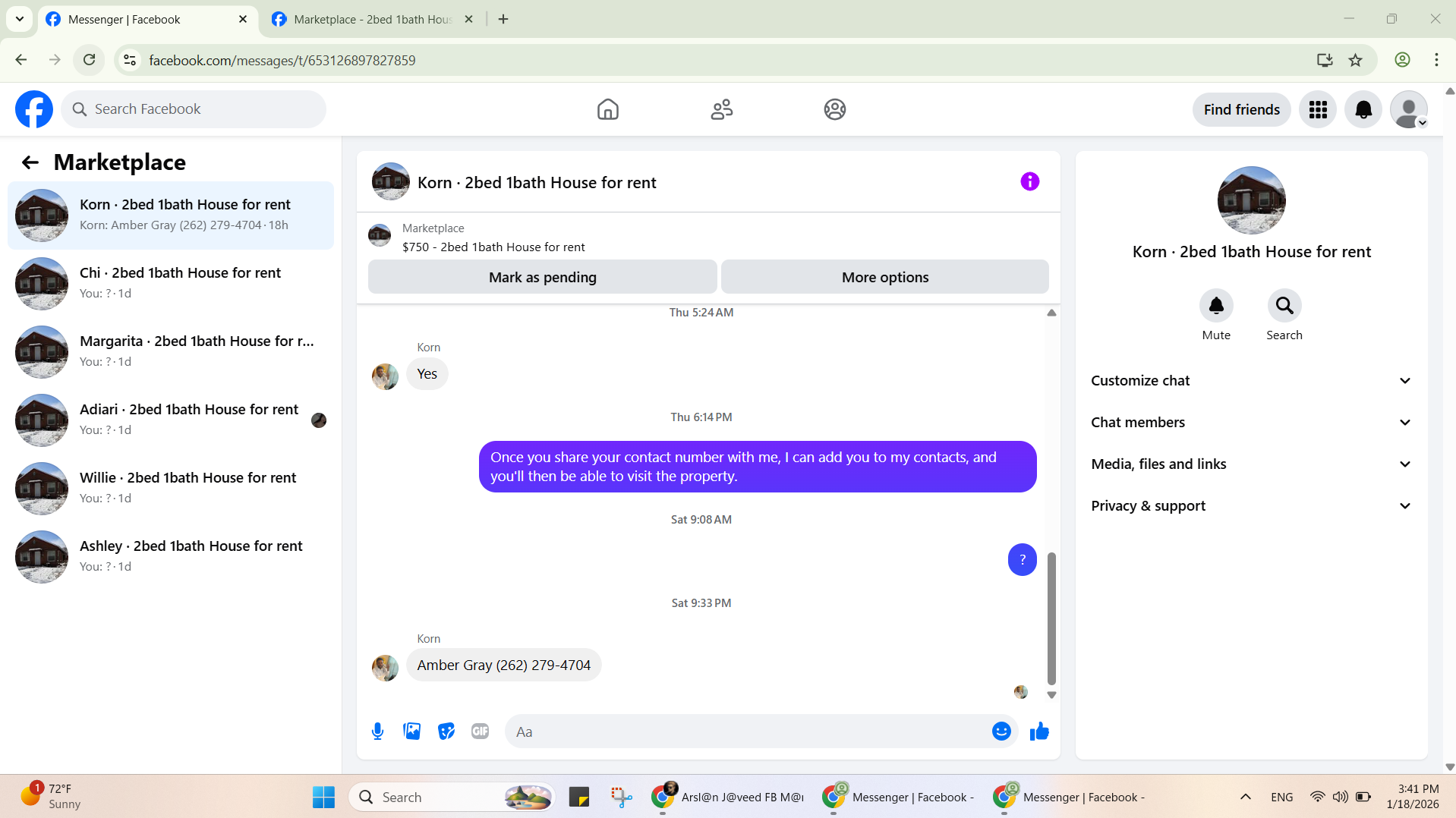The height and width of the screenshot is (818, 1456).
Task: Expand Media, files and links section
Action: pyautogui.click(x=1251, y=464)
